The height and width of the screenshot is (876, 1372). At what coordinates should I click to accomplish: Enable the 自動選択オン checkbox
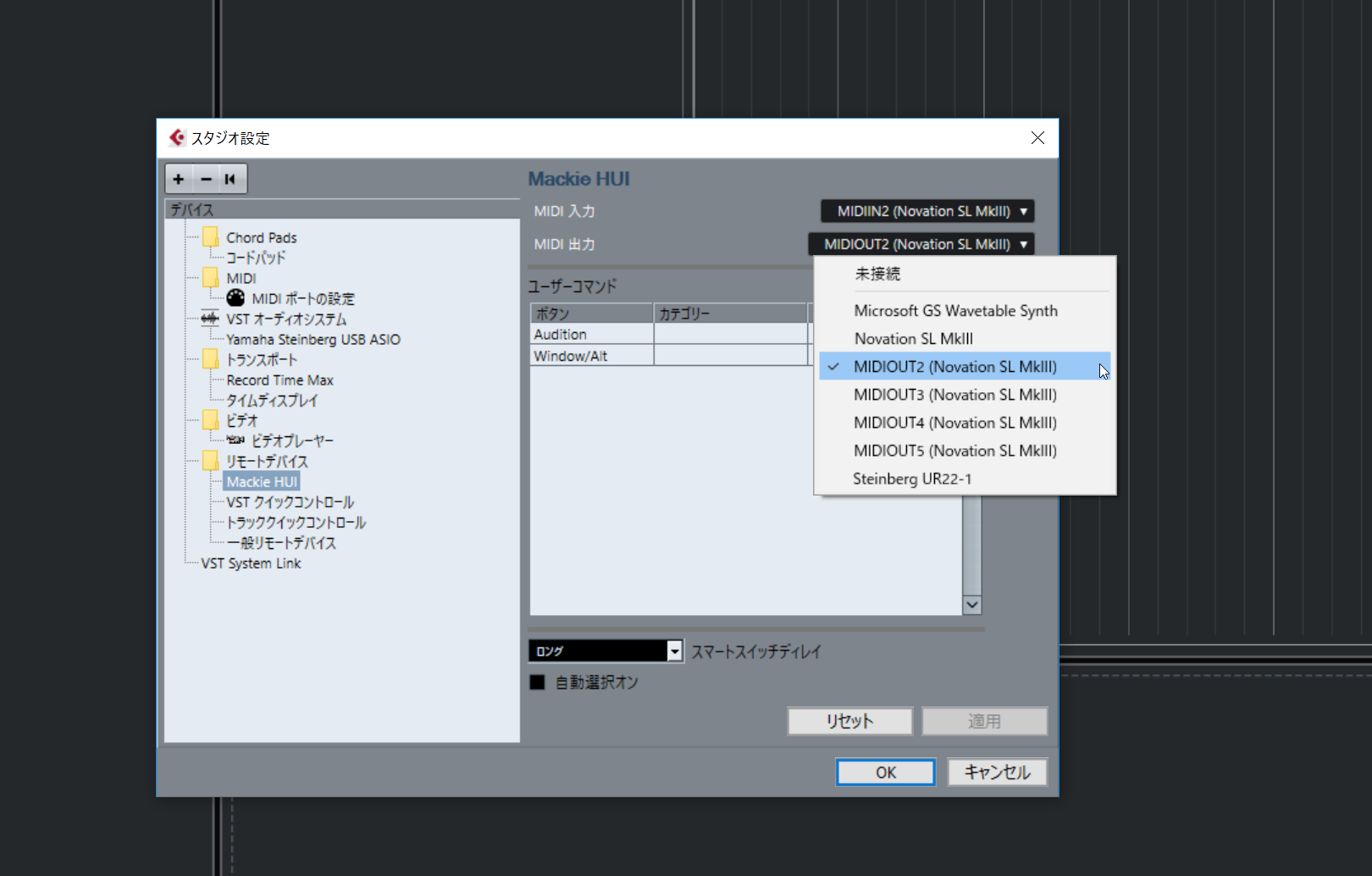pyautogui.click(x=537, y=682)
